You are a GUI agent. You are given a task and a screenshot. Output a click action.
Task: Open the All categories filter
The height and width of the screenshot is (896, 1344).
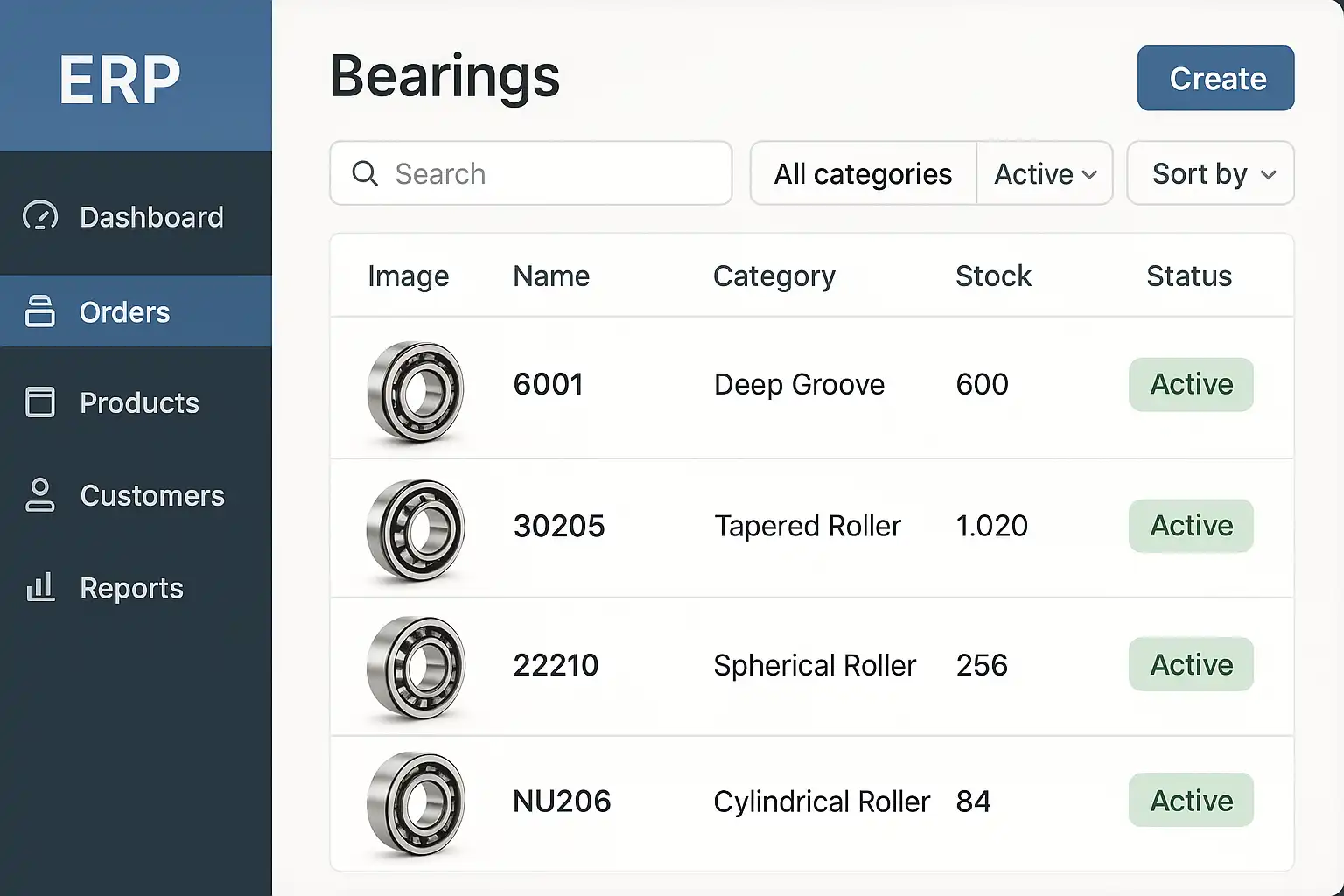(863, 173)
